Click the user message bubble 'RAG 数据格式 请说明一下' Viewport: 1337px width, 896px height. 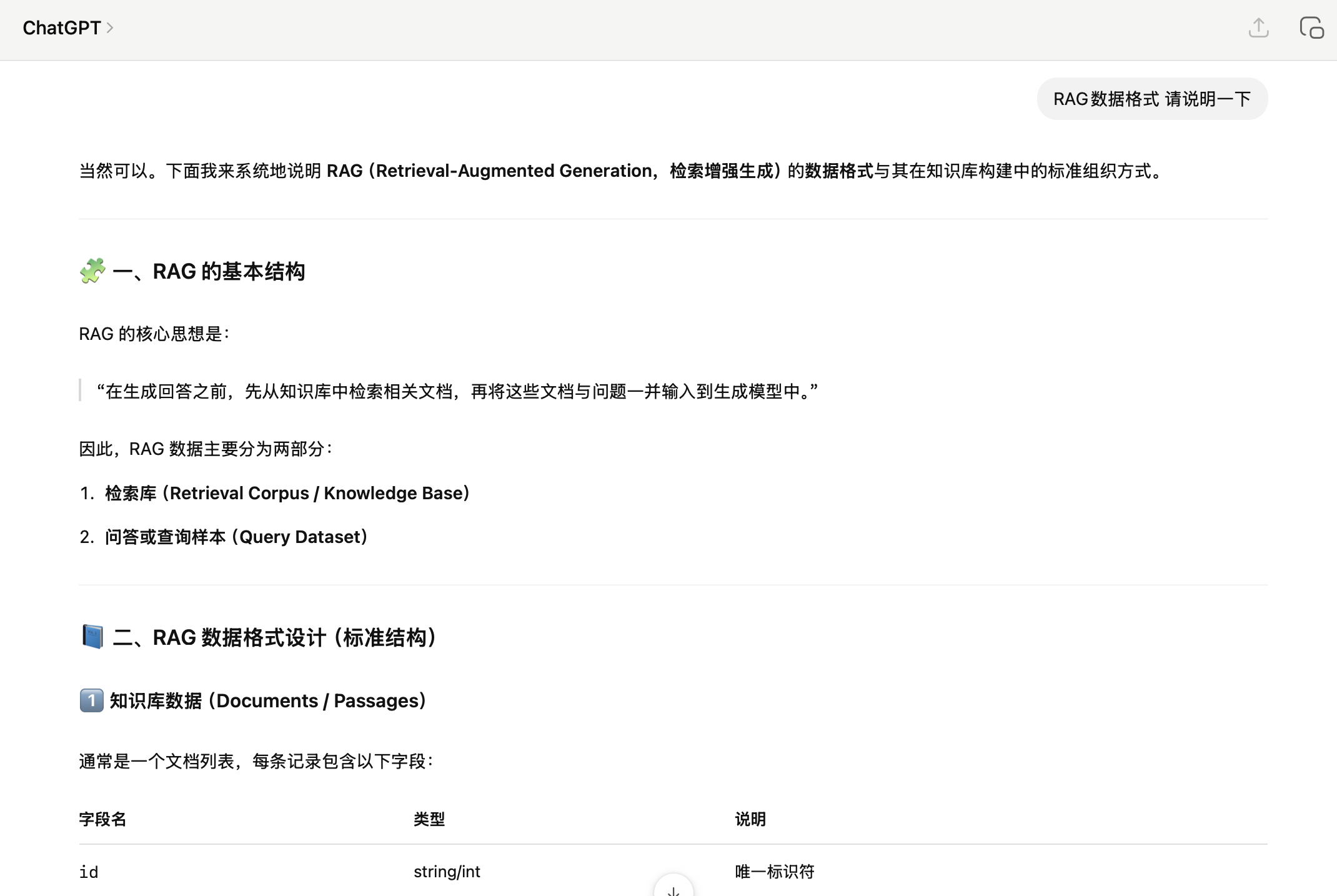point(1151,99)
